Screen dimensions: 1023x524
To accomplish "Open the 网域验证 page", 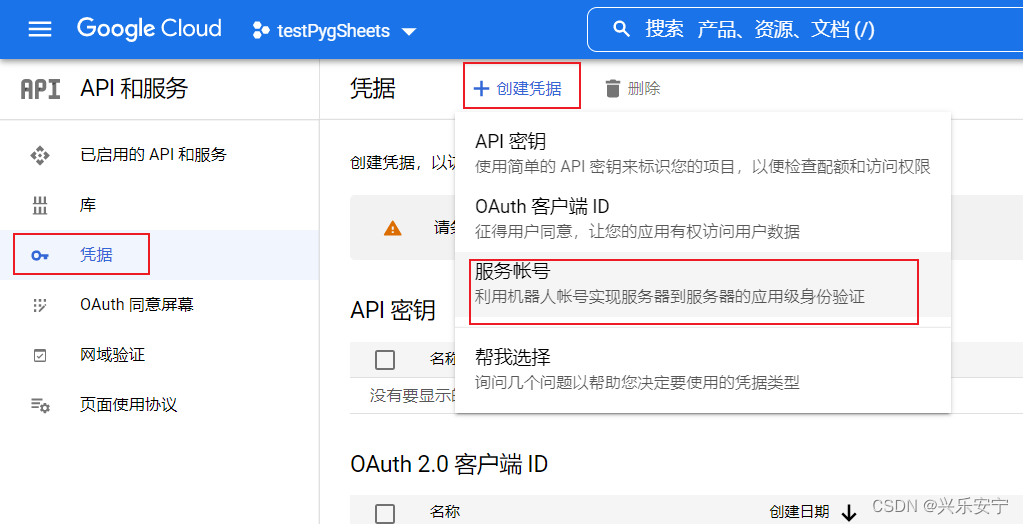I will pos(159,355).
